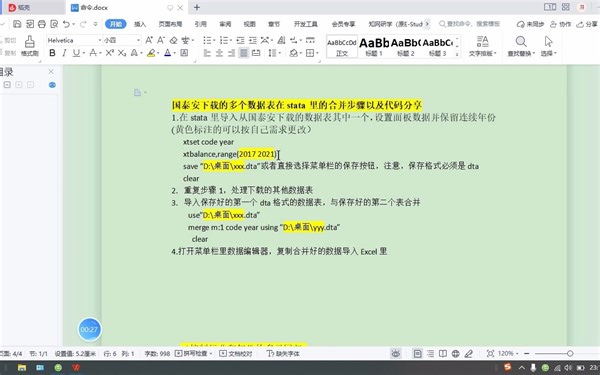Undo the last action
Viewport: 600px width, 375px height.
pyautogui.click(x=67, y=24)
